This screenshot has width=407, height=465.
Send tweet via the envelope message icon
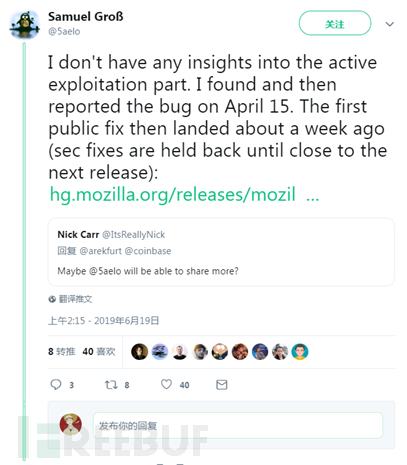point(222,385)
